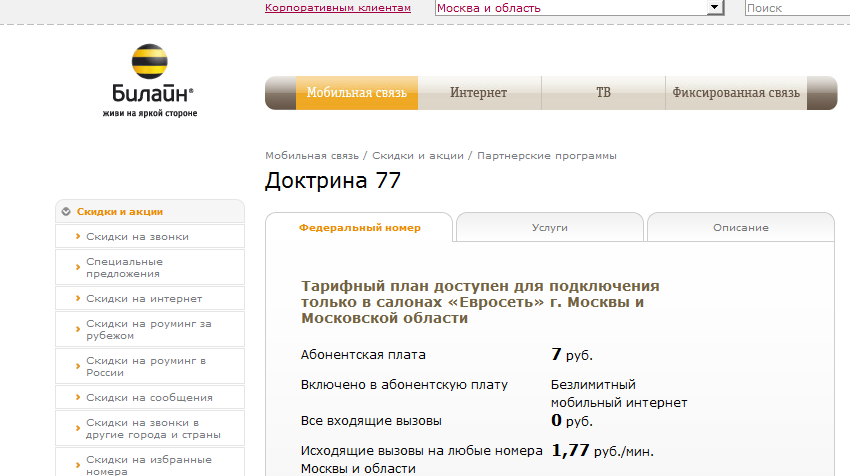
Task: Open Скидки на роуминг за рубежом
Action: pyautogui.click(x=150, y=329)
